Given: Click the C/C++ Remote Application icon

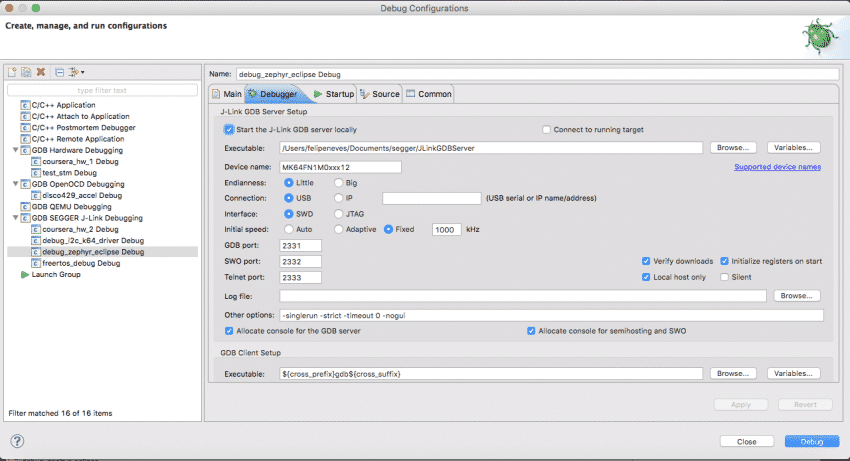Looking at the screenshot, I should click(x=25, y=139).
